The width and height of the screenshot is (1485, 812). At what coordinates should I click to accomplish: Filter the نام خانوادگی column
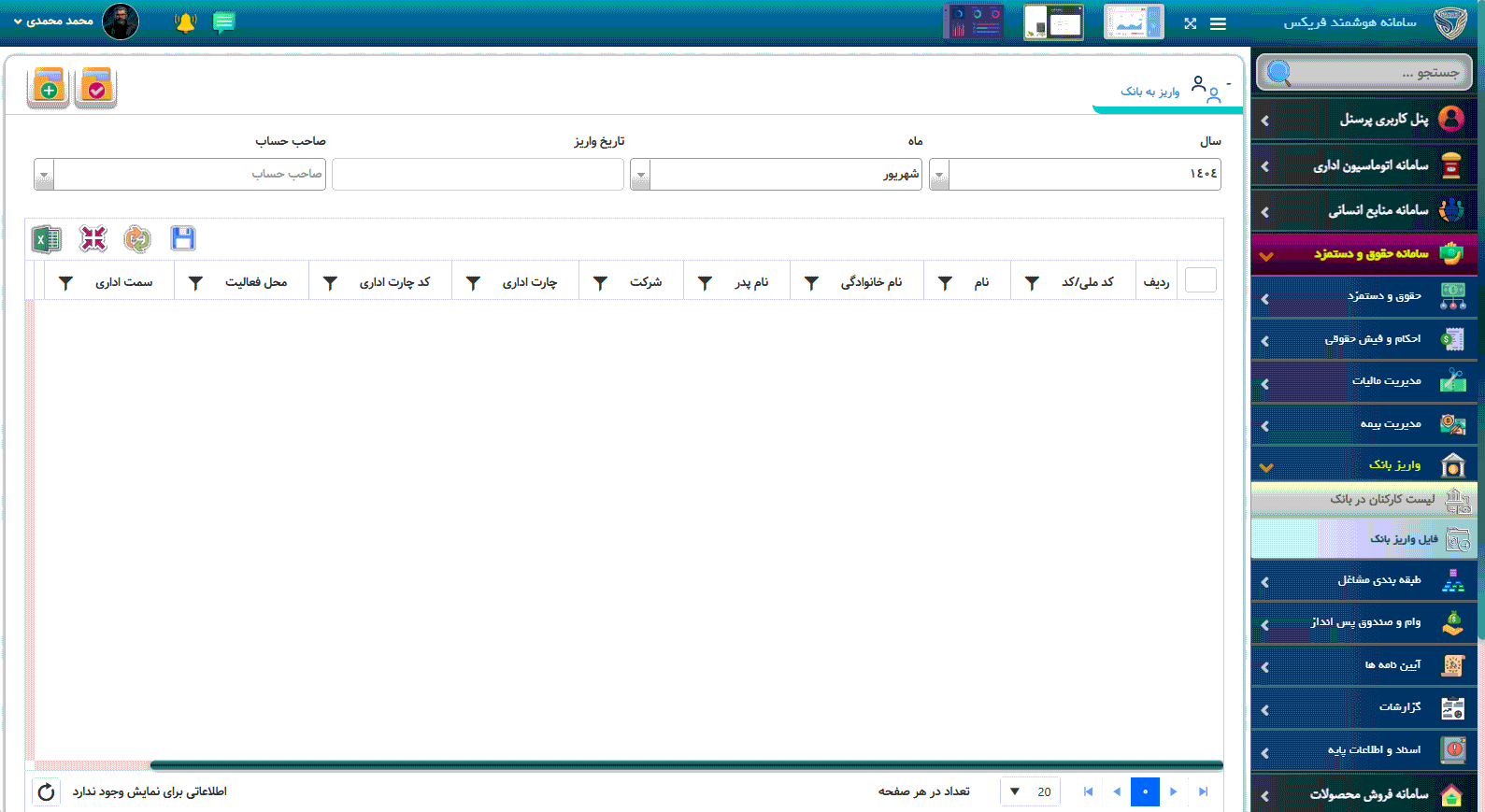coord(811,282)
